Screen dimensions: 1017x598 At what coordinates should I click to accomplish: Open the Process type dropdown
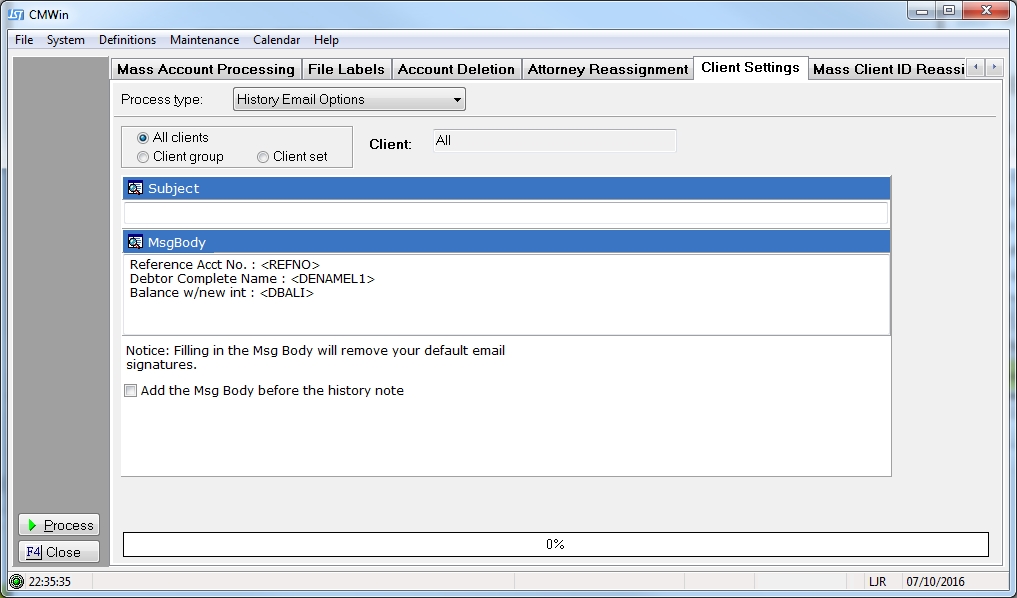[349, 100]
